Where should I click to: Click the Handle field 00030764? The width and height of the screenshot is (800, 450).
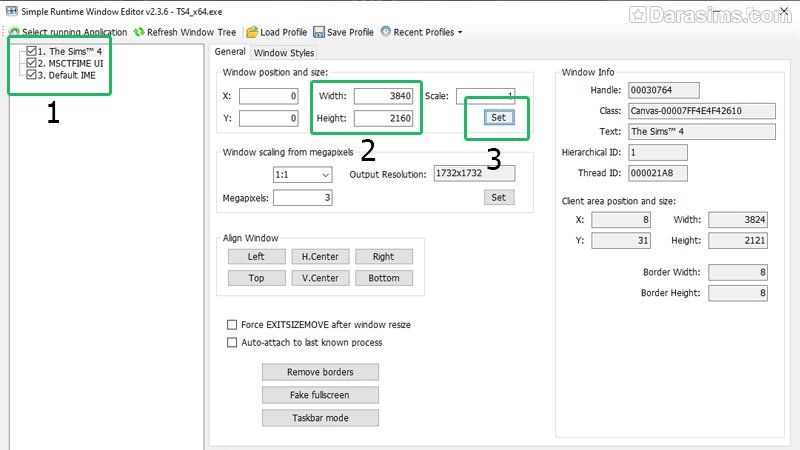(x=663, y=90)
